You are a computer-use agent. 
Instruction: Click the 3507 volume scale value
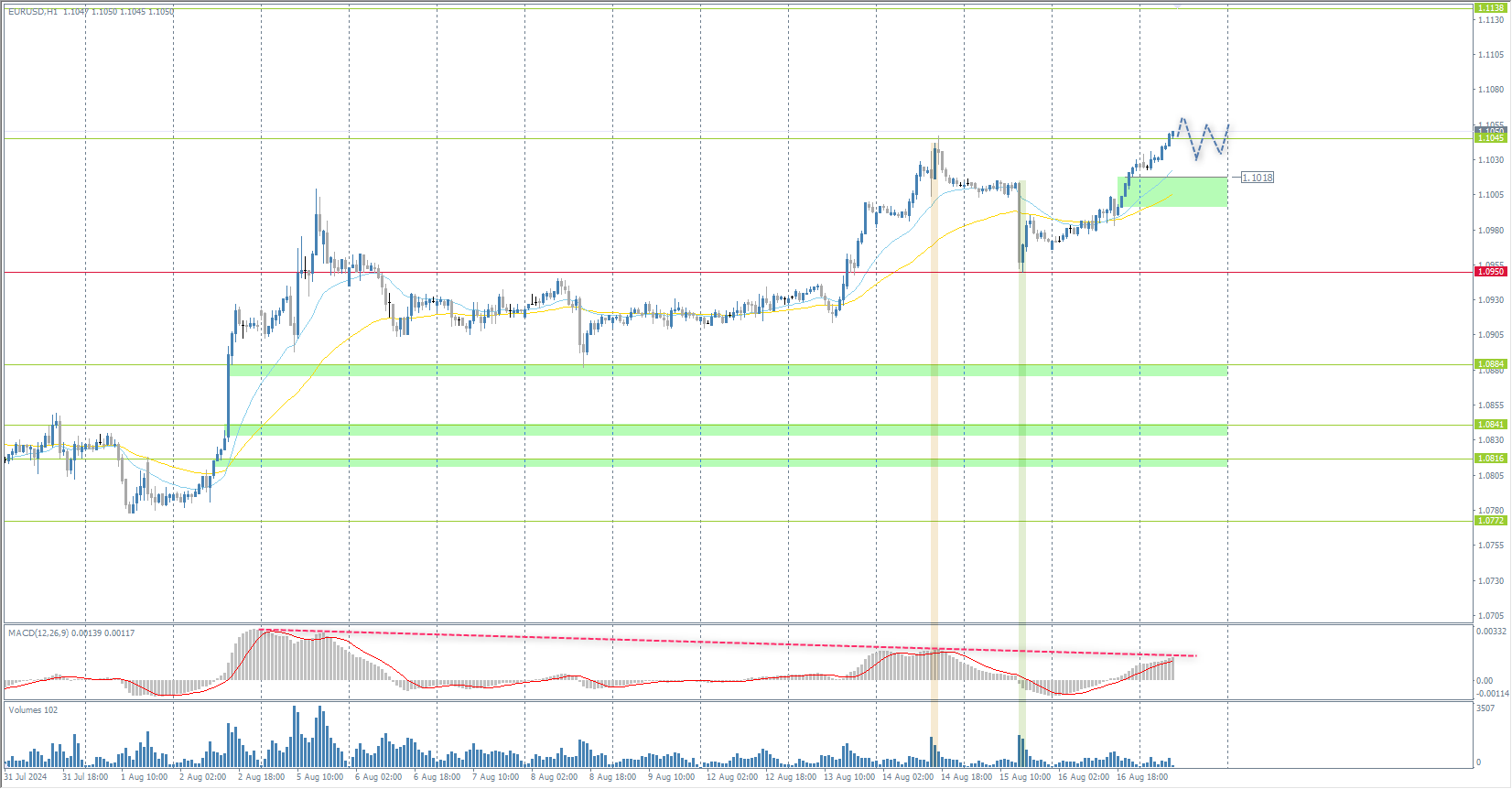click(x=1485, y=708)
